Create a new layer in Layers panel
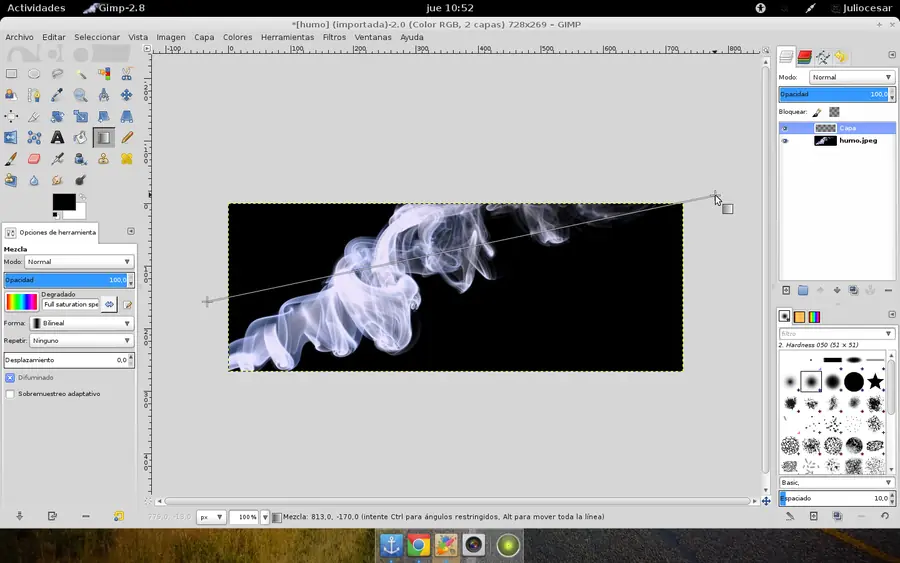The height and width of the screenshot is (563, 900). (786, 291)
